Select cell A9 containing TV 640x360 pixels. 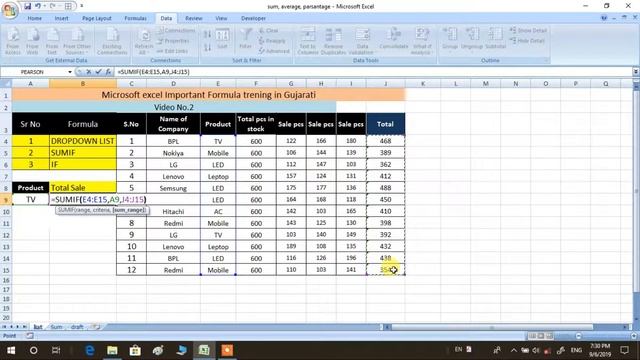click(x=31, y=200)
